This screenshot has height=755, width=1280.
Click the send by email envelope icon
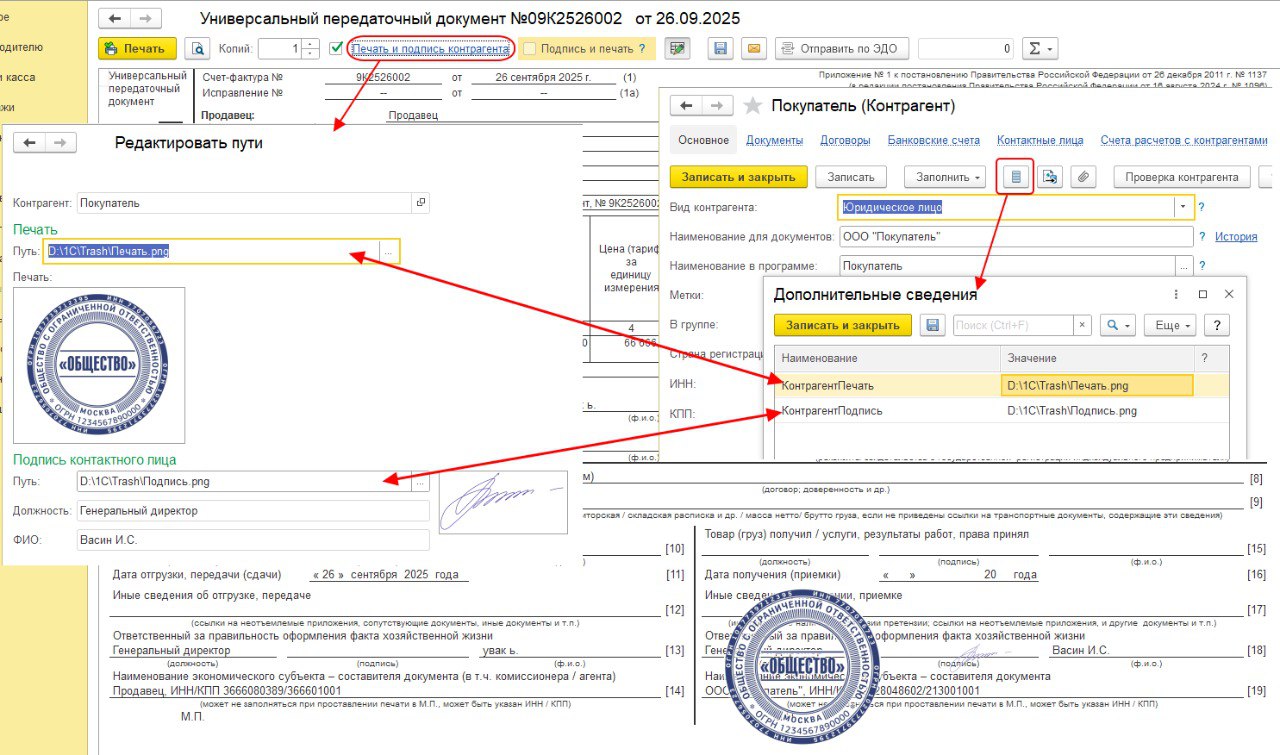point(754,48)
